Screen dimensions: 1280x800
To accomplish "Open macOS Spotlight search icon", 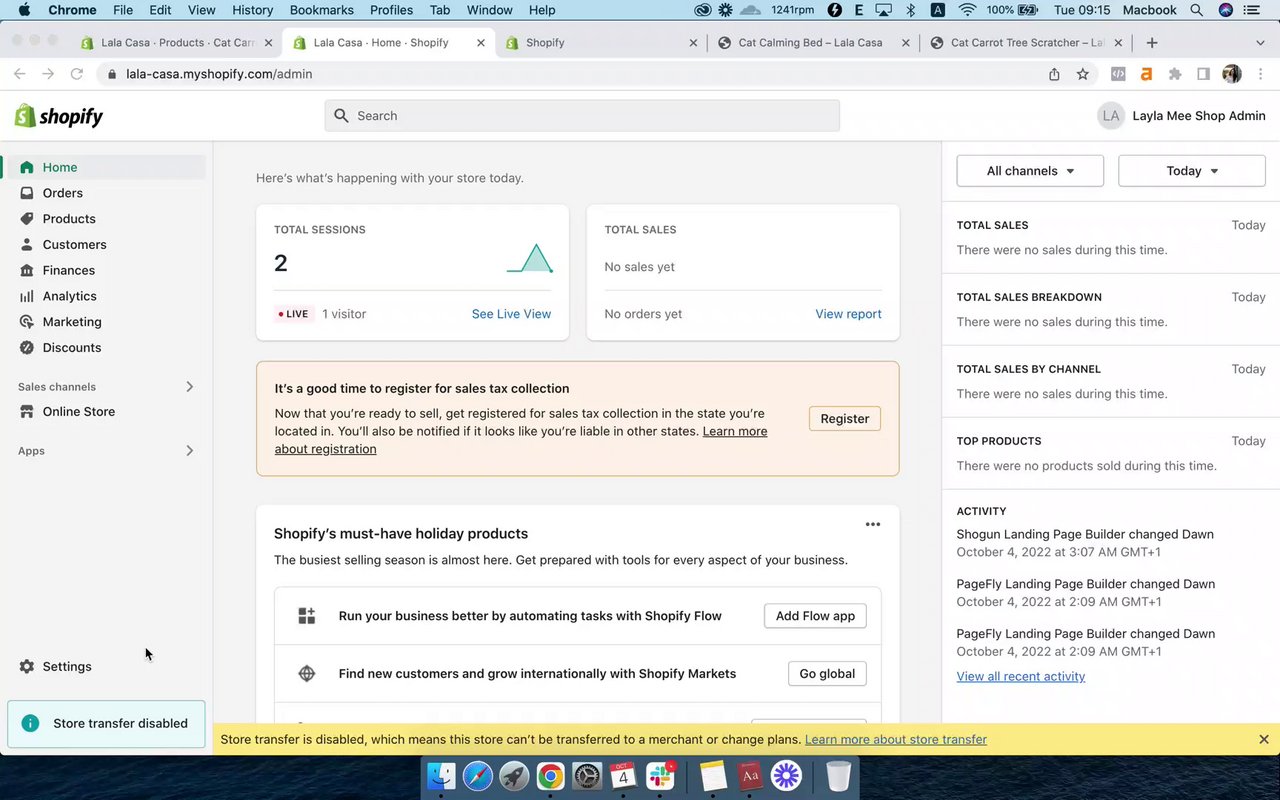I will click(x=1196, y=10).
